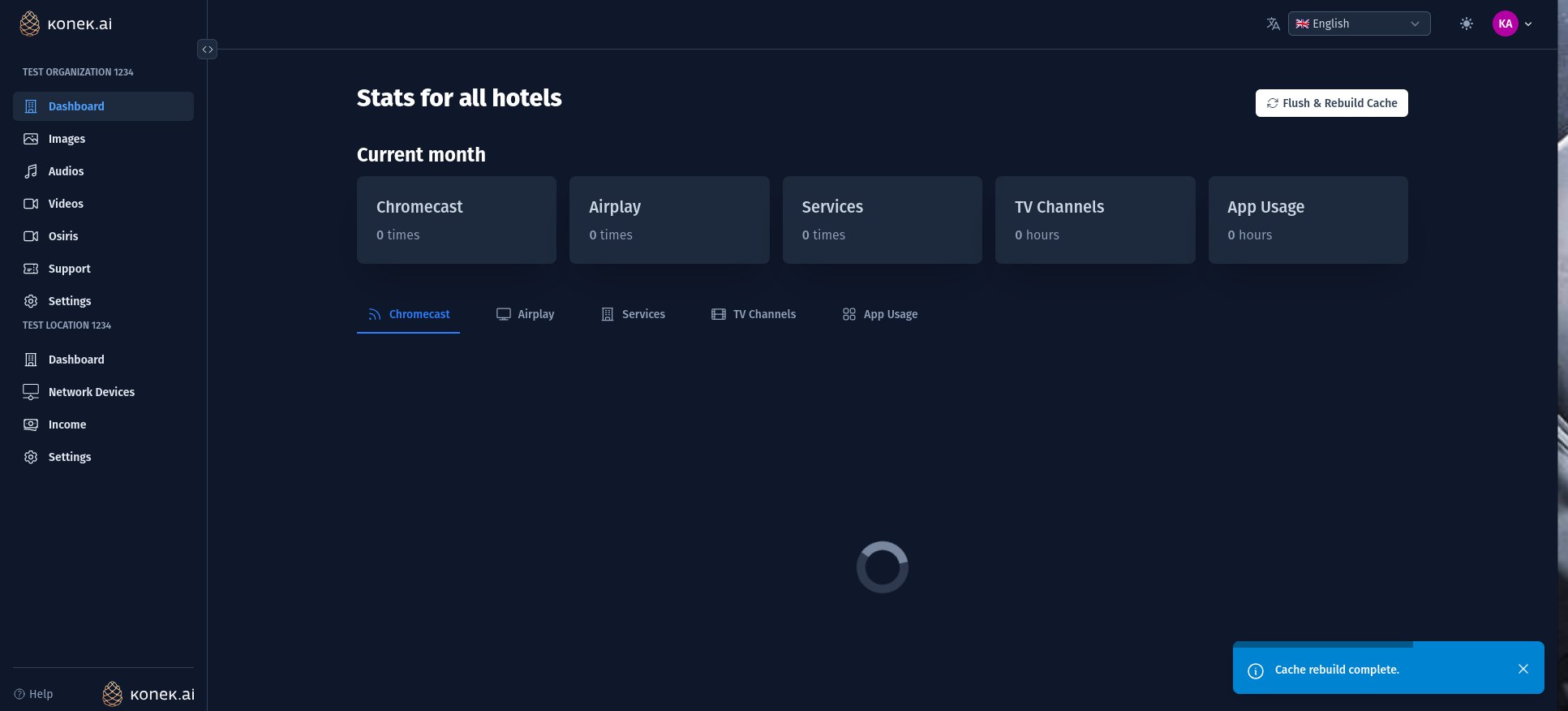The height and width of the screenshot is (711, 1568).
Task: Click the konek.ai logo at top left
Action: point(66,24)
